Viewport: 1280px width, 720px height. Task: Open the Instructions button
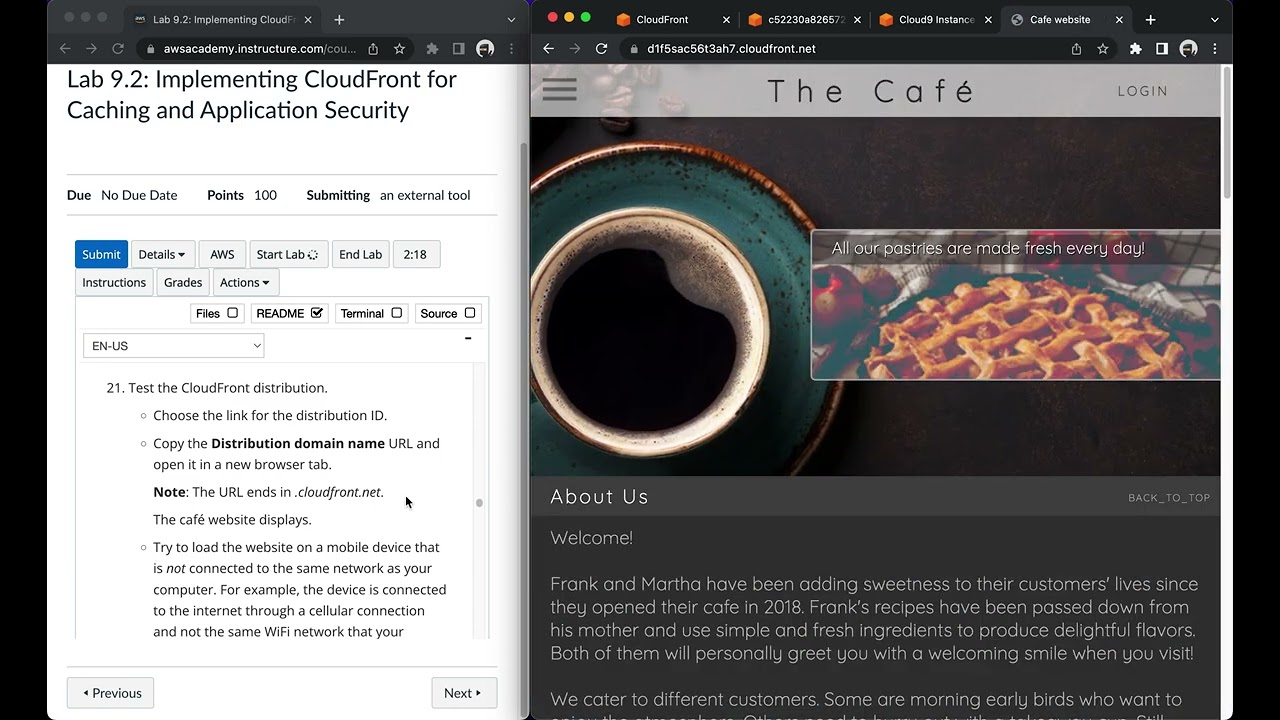point(114,282)
